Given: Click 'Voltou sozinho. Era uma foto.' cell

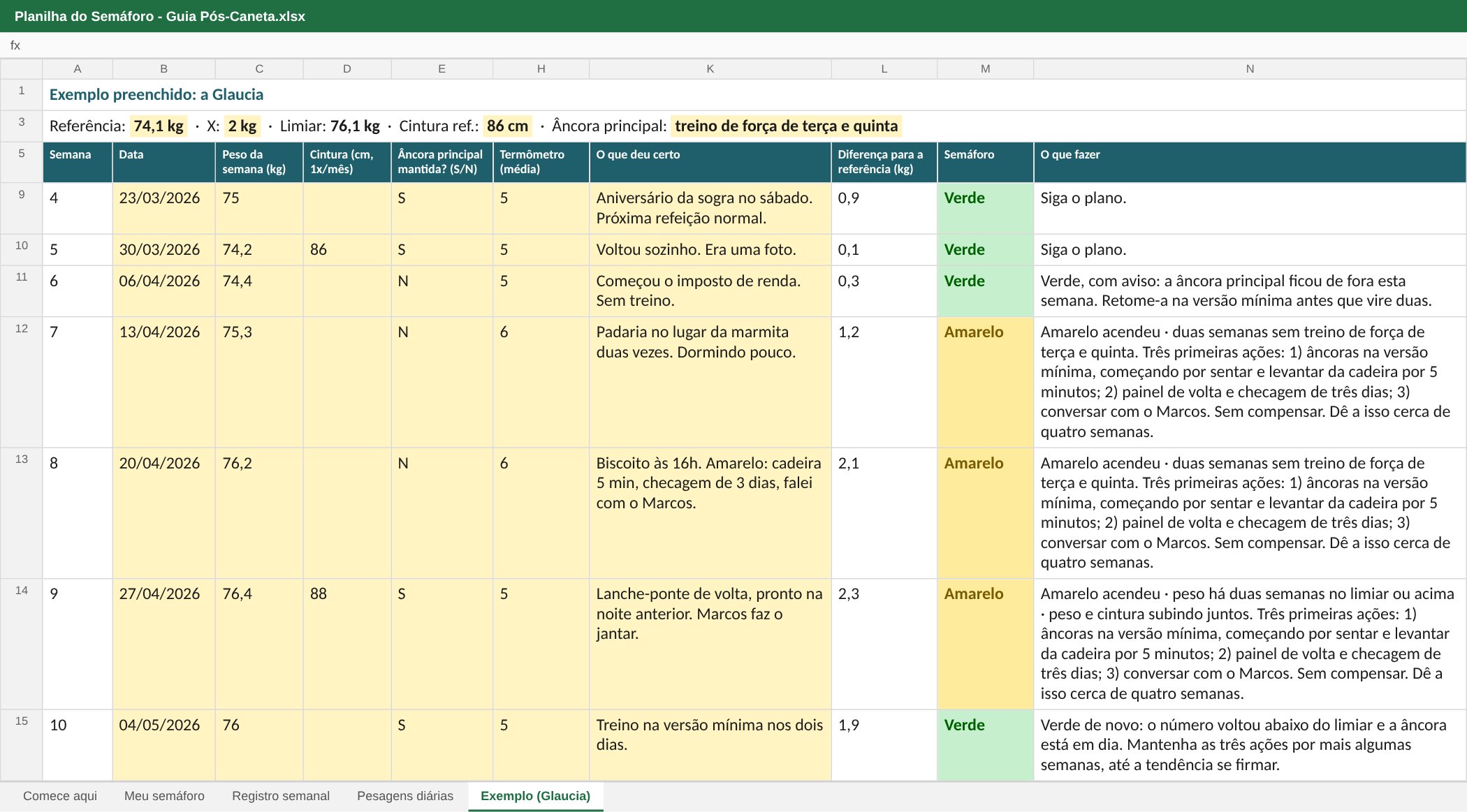Looking at the screenshot, I should point(710,250).
